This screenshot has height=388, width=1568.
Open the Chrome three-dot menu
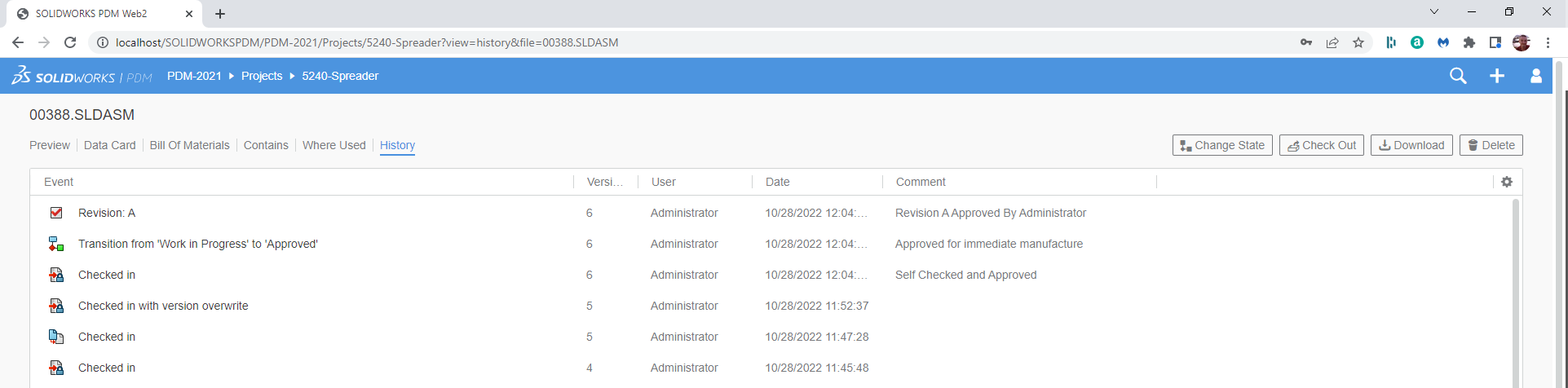pyautogui.click(x=1548, y=42)
